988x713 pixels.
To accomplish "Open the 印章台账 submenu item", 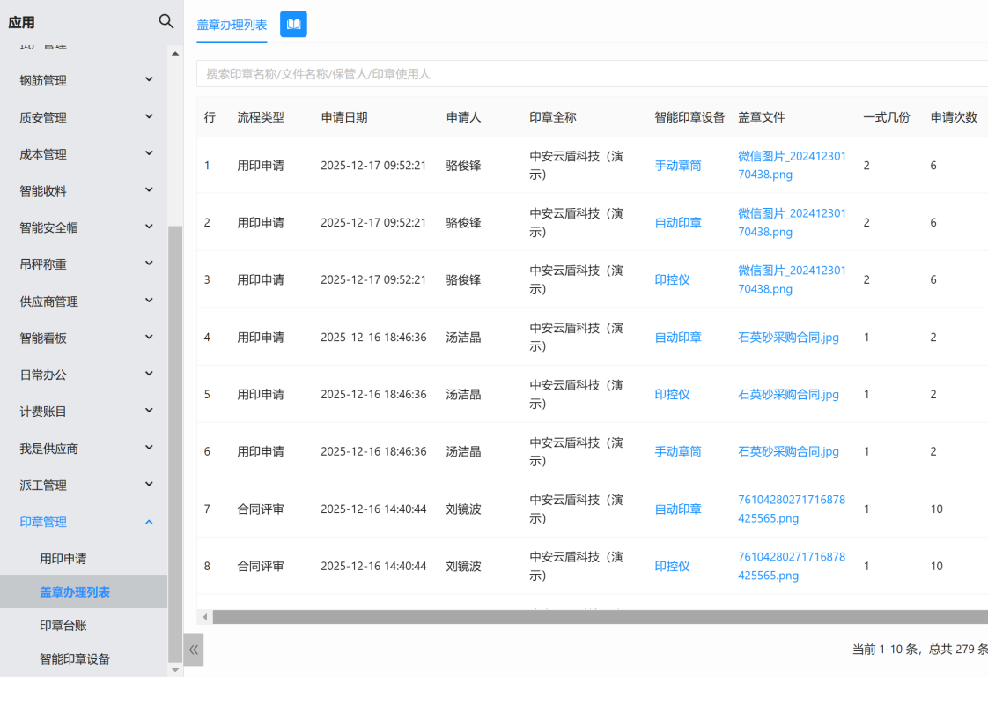I will [x=63, y=625].
